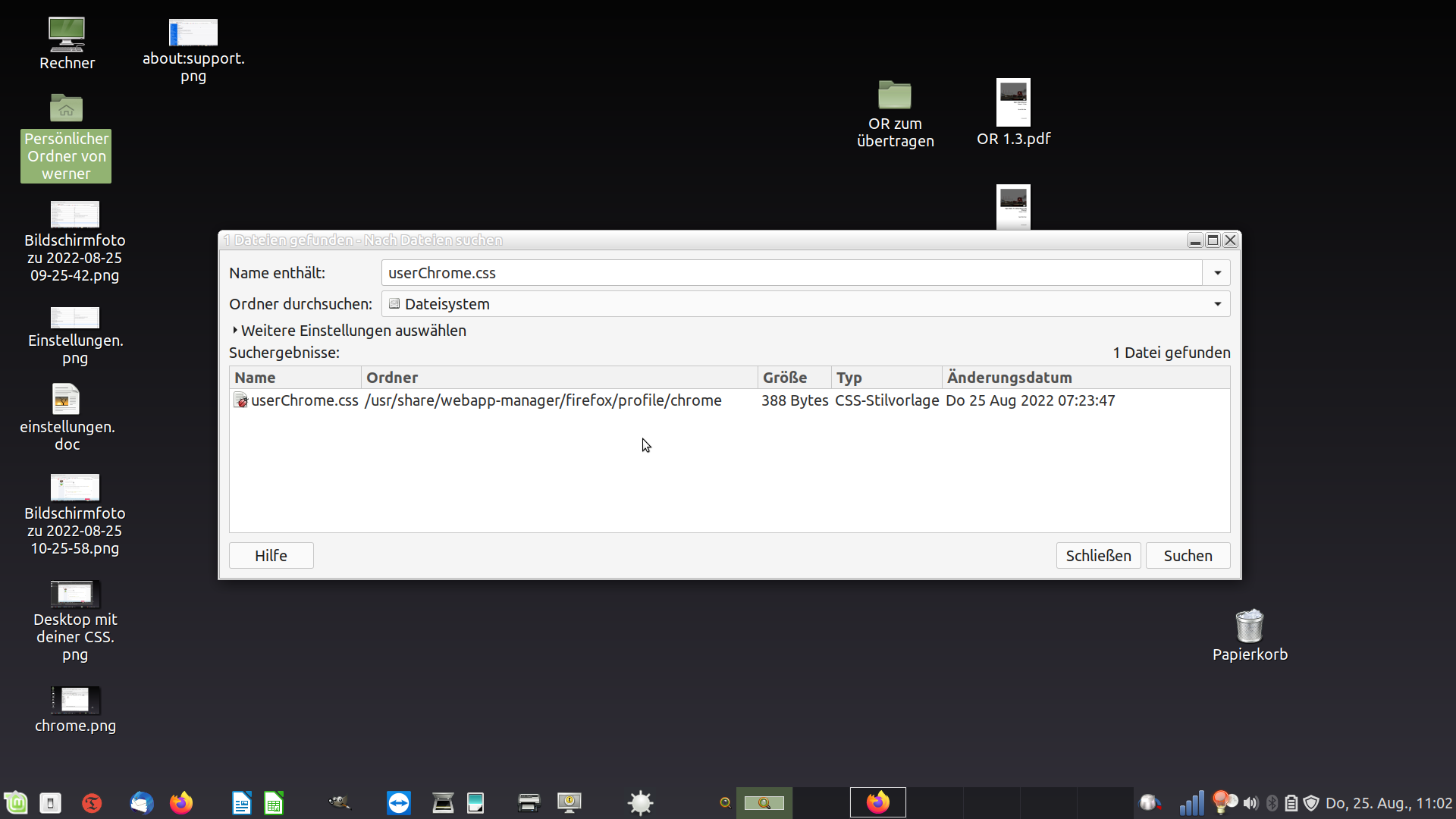Open TeamViewer from the taskbar
1456x819 pixels.
398,802
